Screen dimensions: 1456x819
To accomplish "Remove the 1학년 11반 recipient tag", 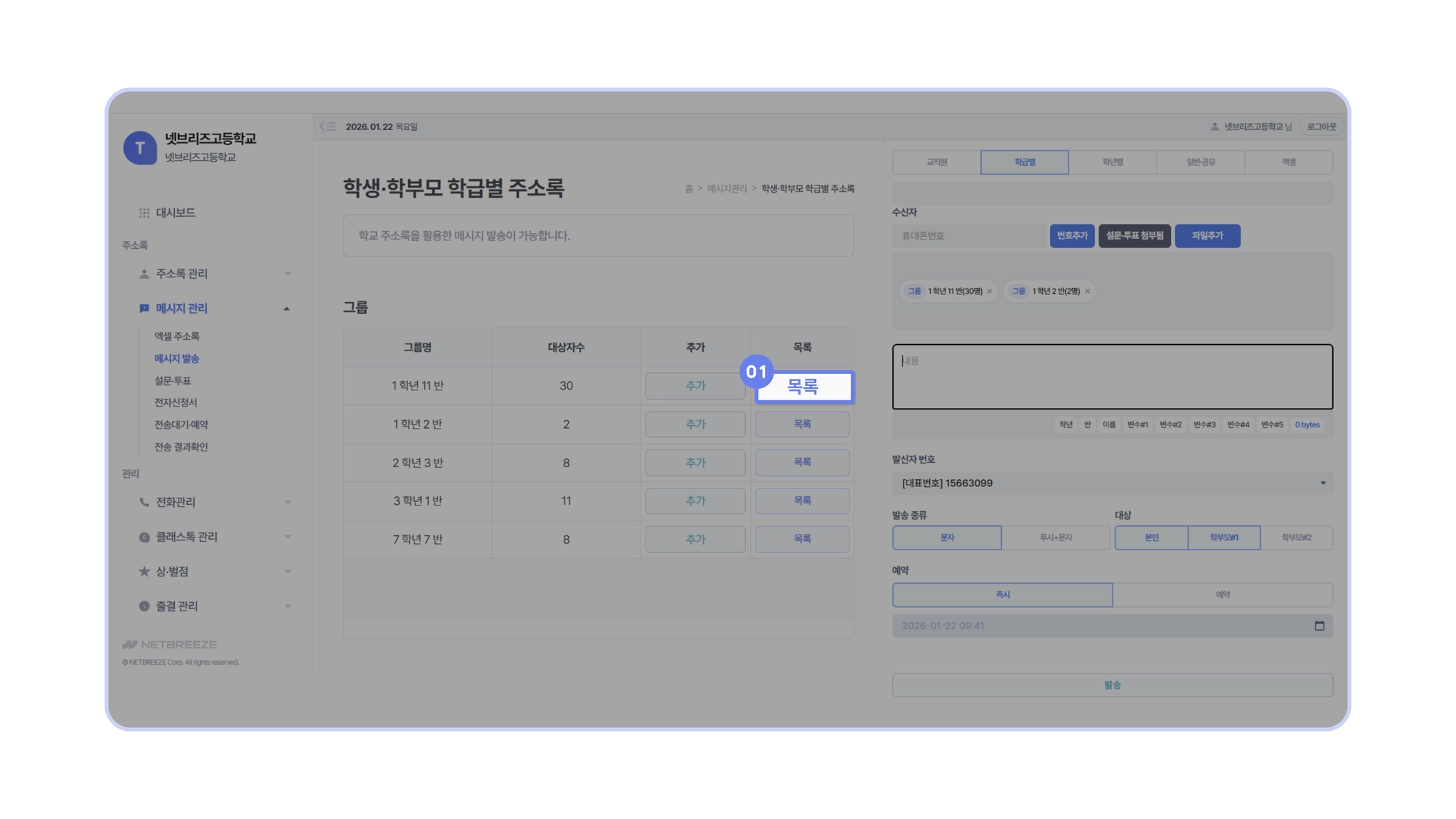I will click(x=990, y=291).
